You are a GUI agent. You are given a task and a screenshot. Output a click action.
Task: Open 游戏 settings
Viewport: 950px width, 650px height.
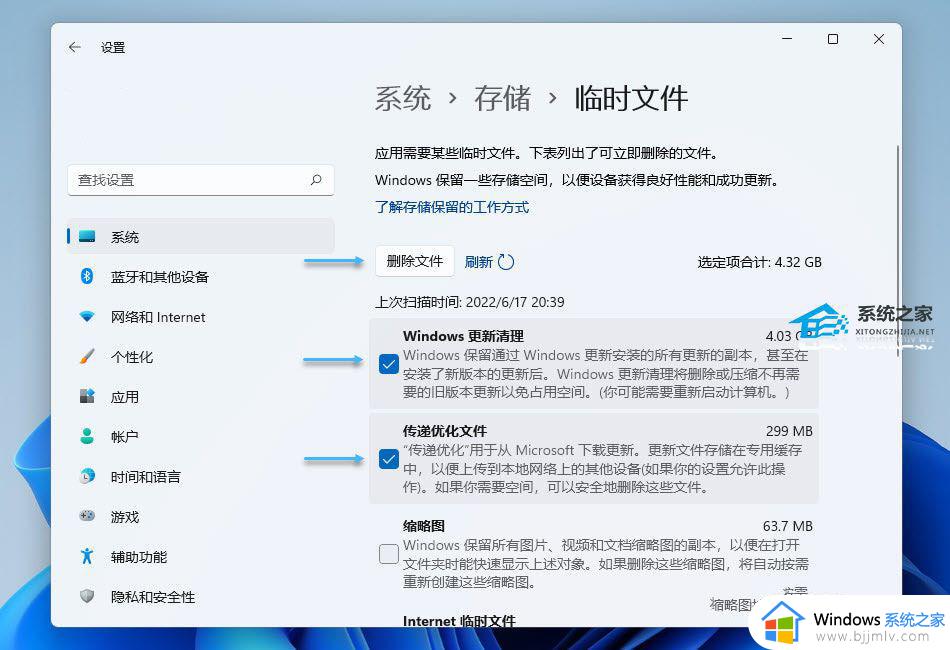click(201, 517)
